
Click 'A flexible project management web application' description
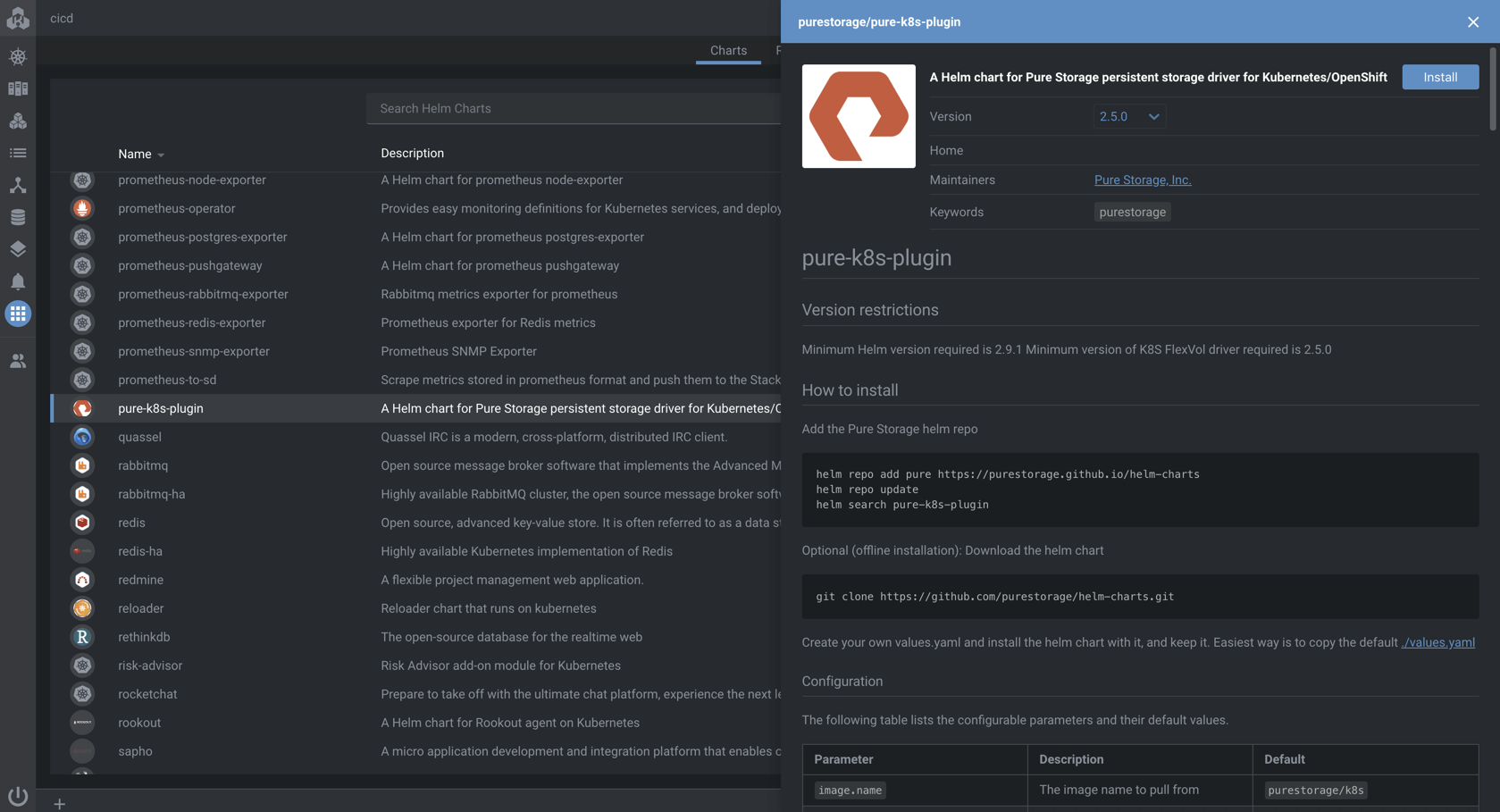pos(512,580)
